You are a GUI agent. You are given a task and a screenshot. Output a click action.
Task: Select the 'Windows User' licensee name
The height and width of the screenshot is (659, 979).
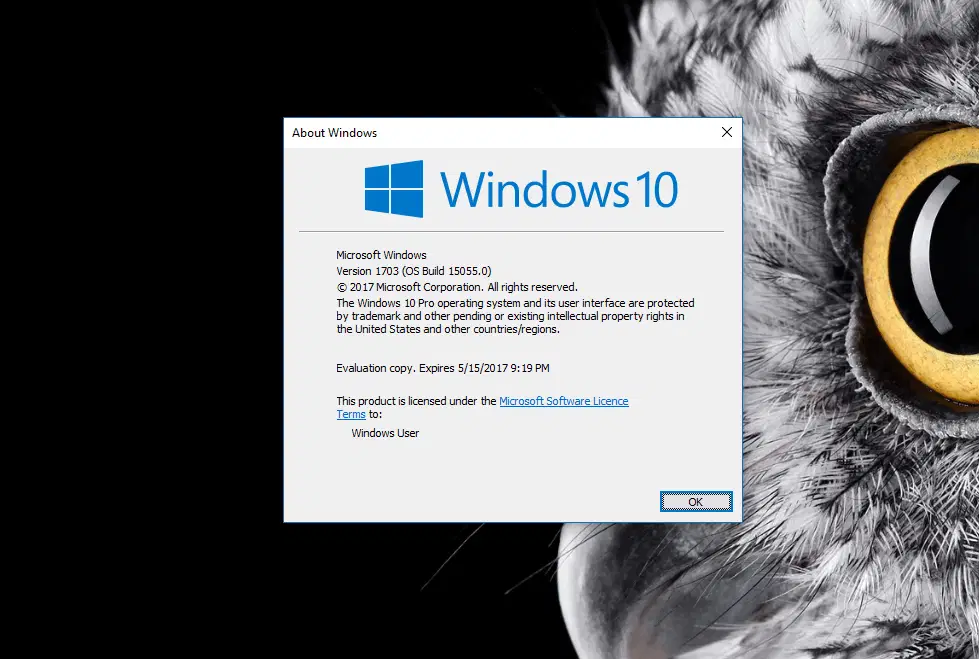(384, 433)
